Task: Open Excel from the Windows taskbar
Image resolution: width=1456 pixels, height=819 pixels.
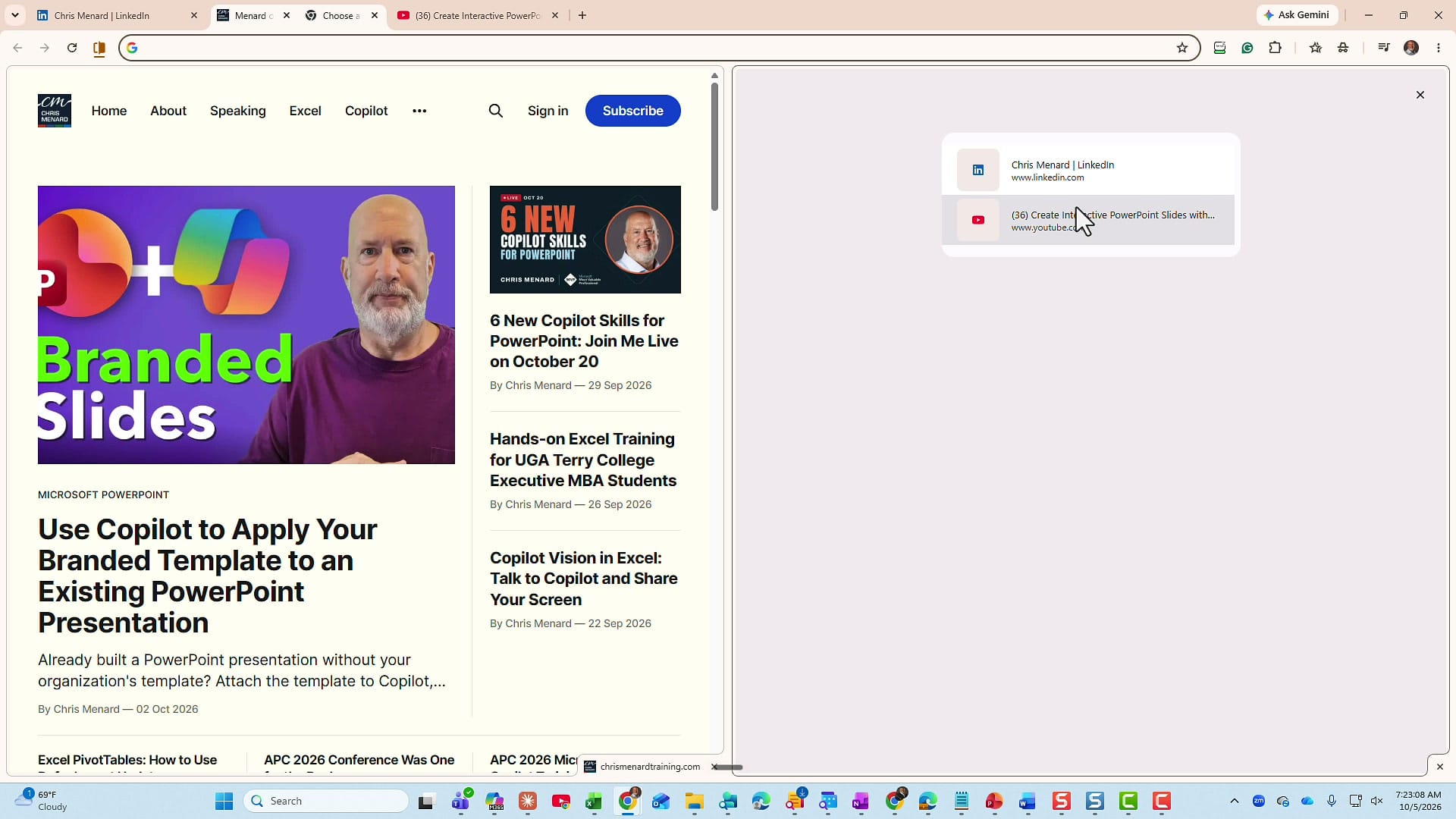Action: 594,801
